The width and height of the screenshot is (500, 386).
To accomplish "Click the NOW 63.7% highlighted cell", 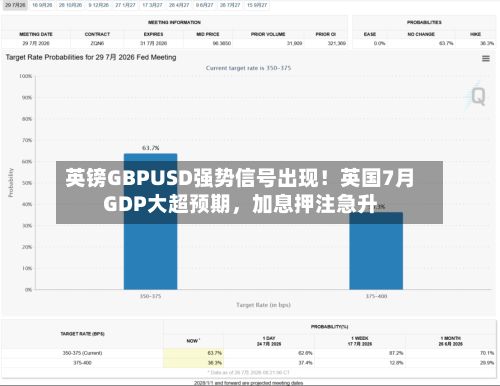I will (x=193, y=353).
